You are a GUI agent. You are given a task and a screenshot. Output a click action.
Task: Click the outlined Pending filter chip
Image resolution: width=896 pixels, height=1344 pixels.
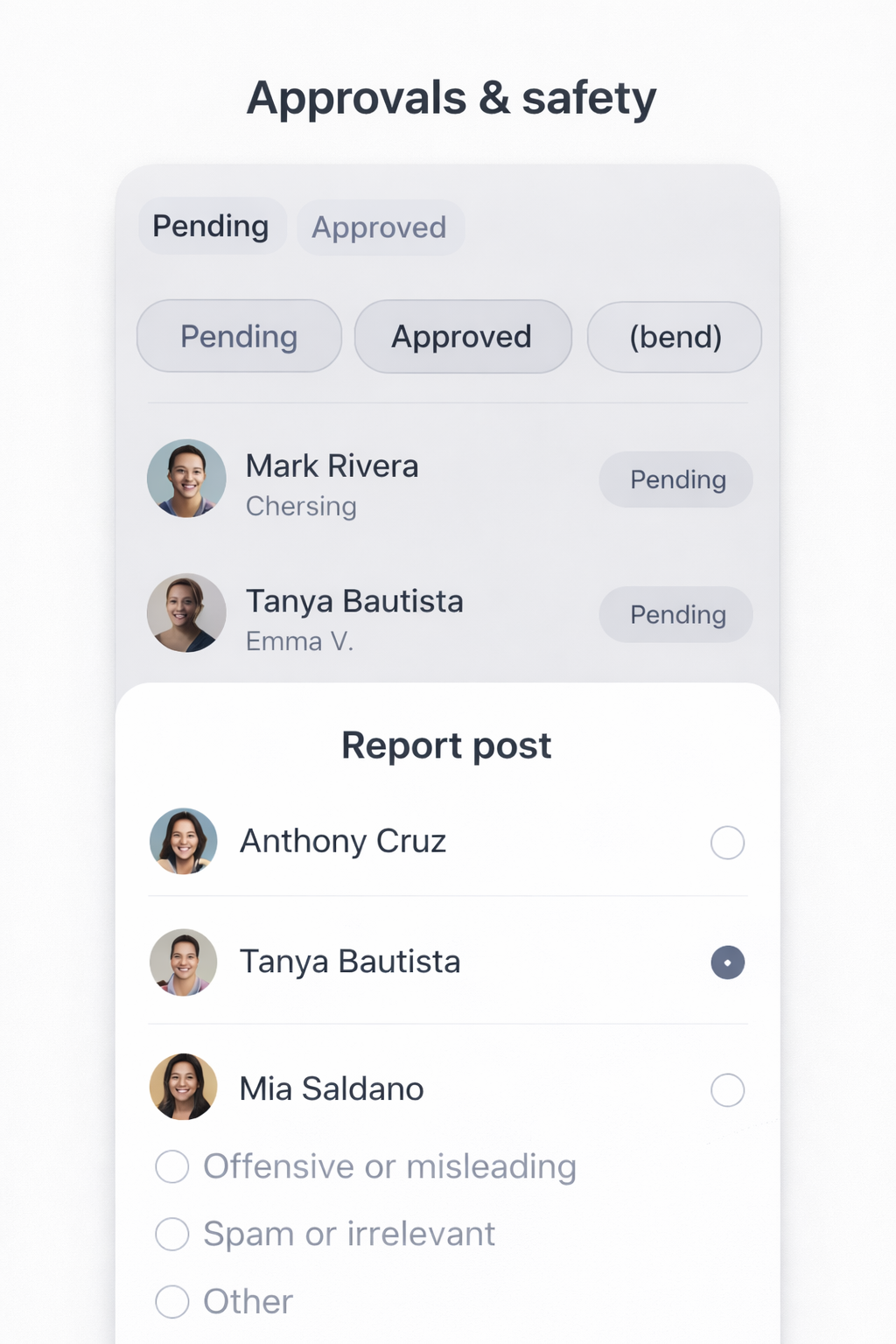239,337
